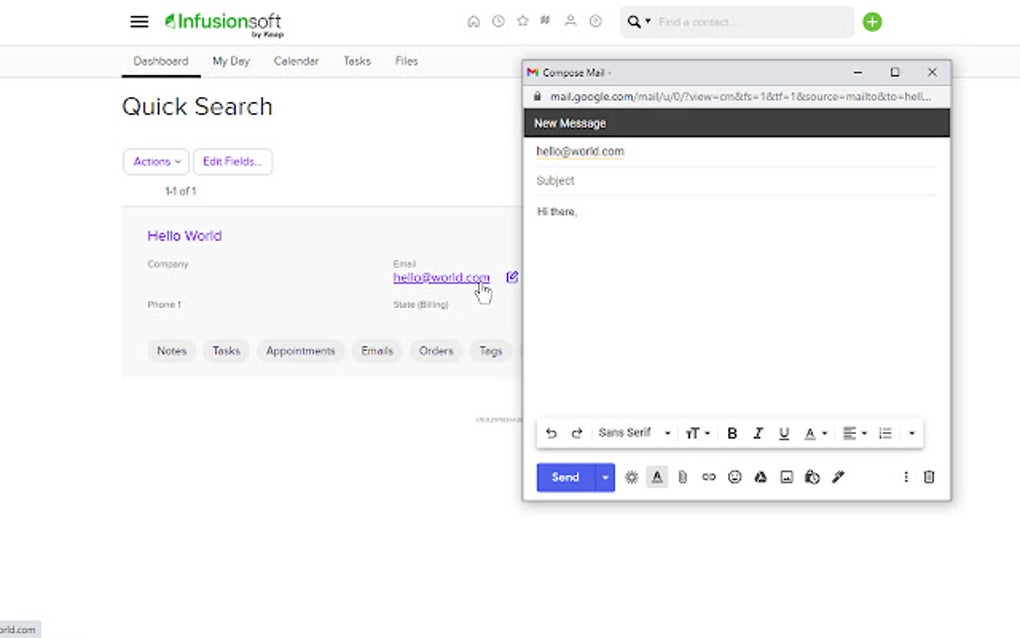The width and height of the screenshot is (1020, 638).
Task: Toggle underline formatting
Action: pyautogui.click(x=784, y=433)
